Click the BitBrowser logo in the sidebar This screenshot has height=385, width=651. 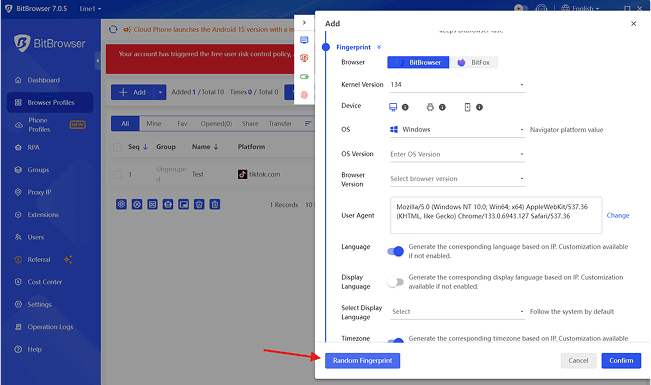(50, 43)
